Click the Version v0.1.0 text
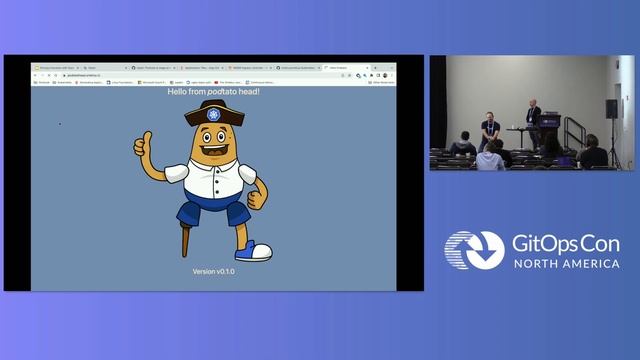The height and width of the screenshot is (360, 640). coord(213,271)
